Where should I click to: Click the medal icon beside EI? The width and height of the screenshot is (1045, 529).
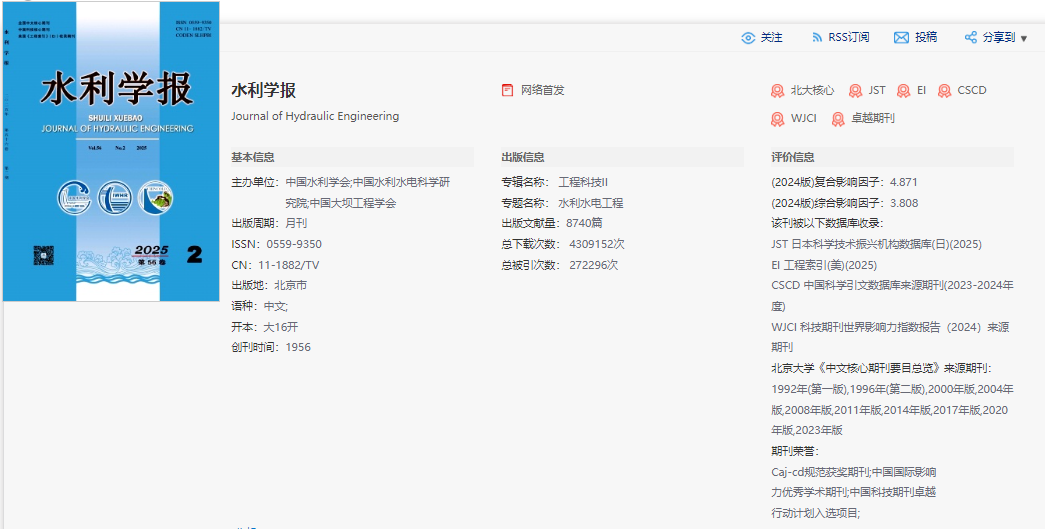pyautogui.click(x=904, y=91)
